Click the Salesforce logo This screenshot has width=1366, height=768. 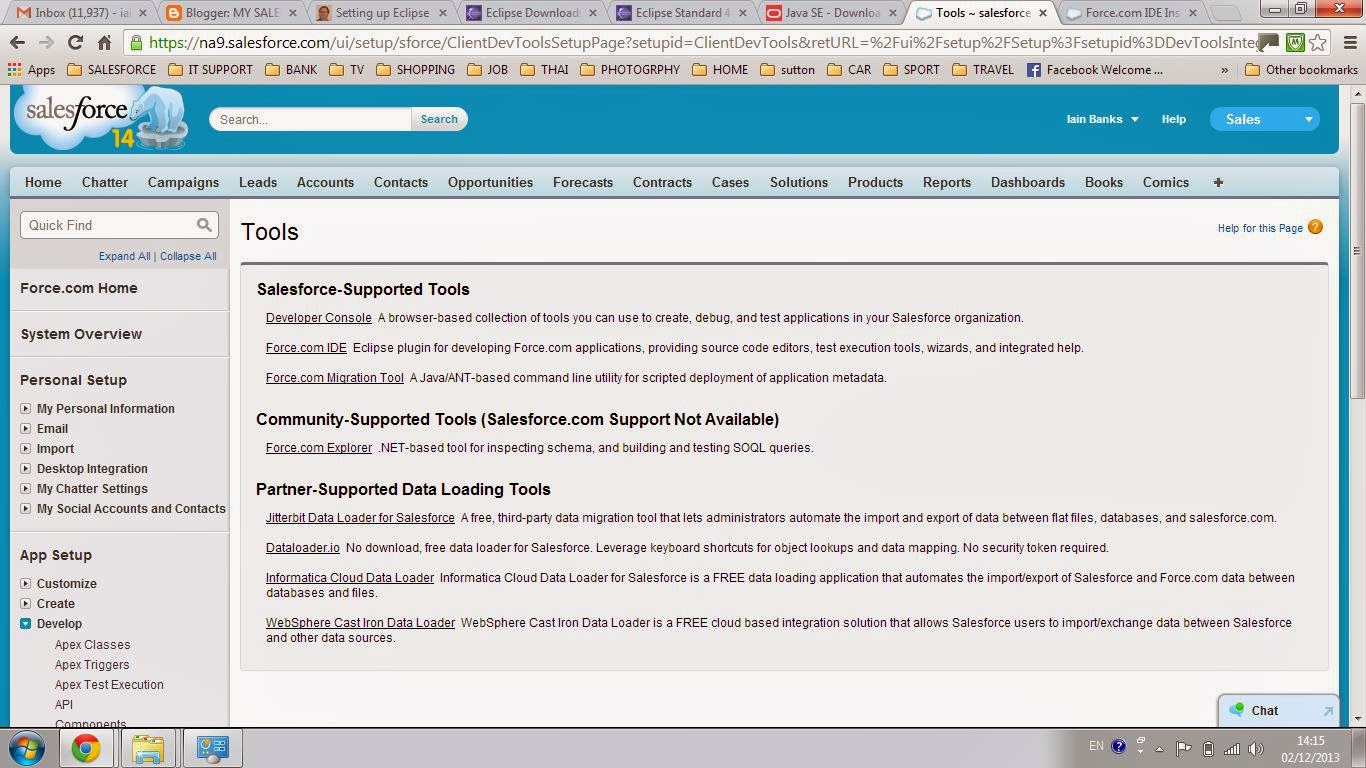100,120
